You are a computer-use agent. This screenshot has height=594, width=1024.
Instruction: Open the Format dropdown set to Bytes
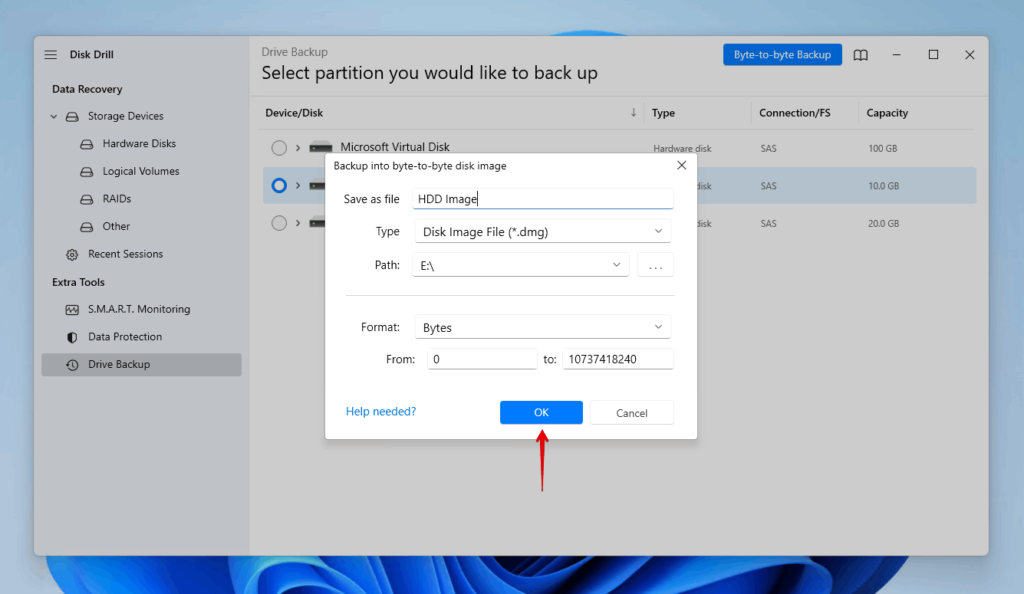pyautogui.click(x=542, y=327)
